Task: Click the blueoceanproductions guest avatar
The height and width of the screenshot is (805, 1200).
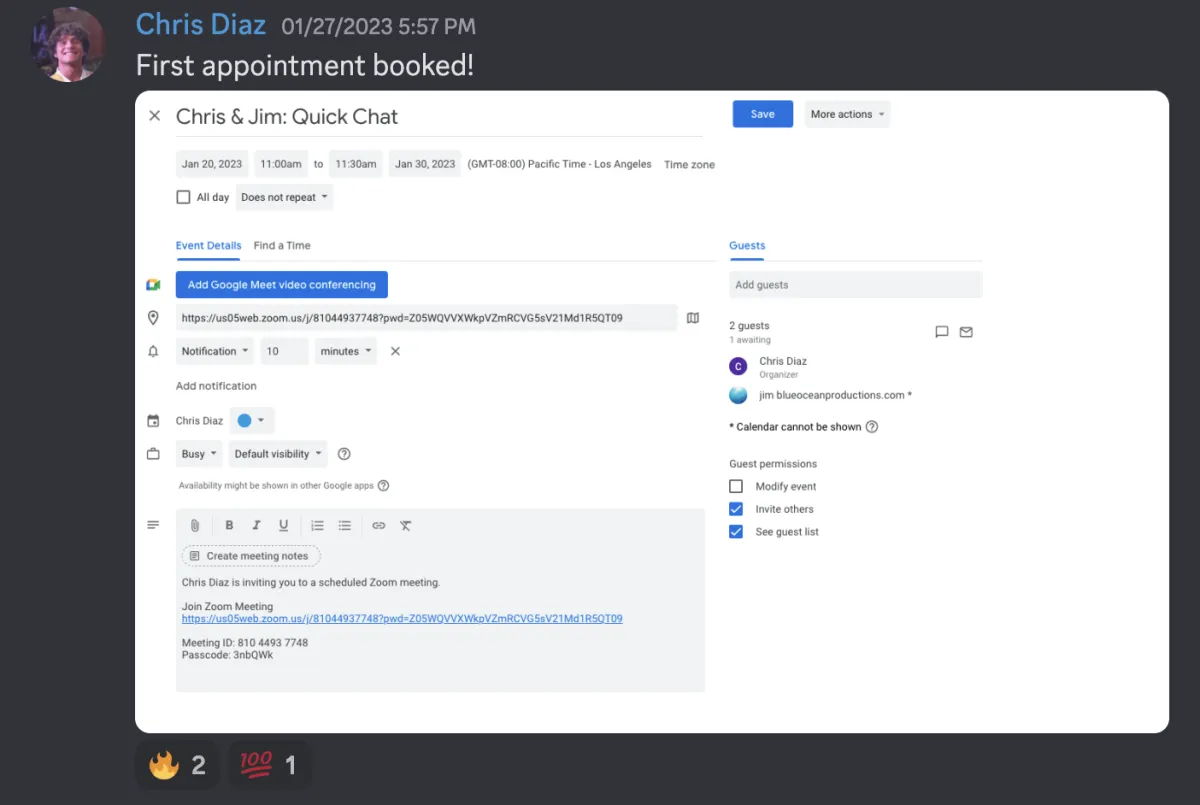Action: (x=738, y=395)
